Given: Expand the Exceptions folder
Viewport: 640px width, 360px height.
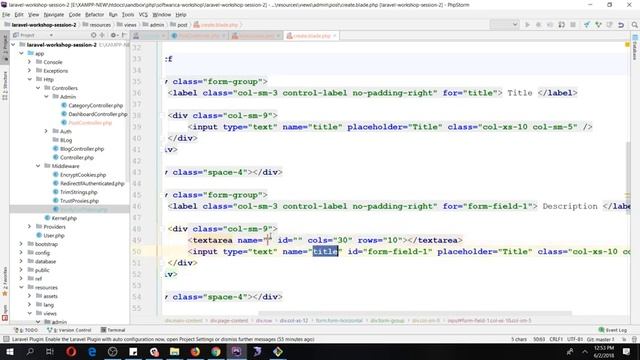Looking at the screenshot, I should point(29,71).
